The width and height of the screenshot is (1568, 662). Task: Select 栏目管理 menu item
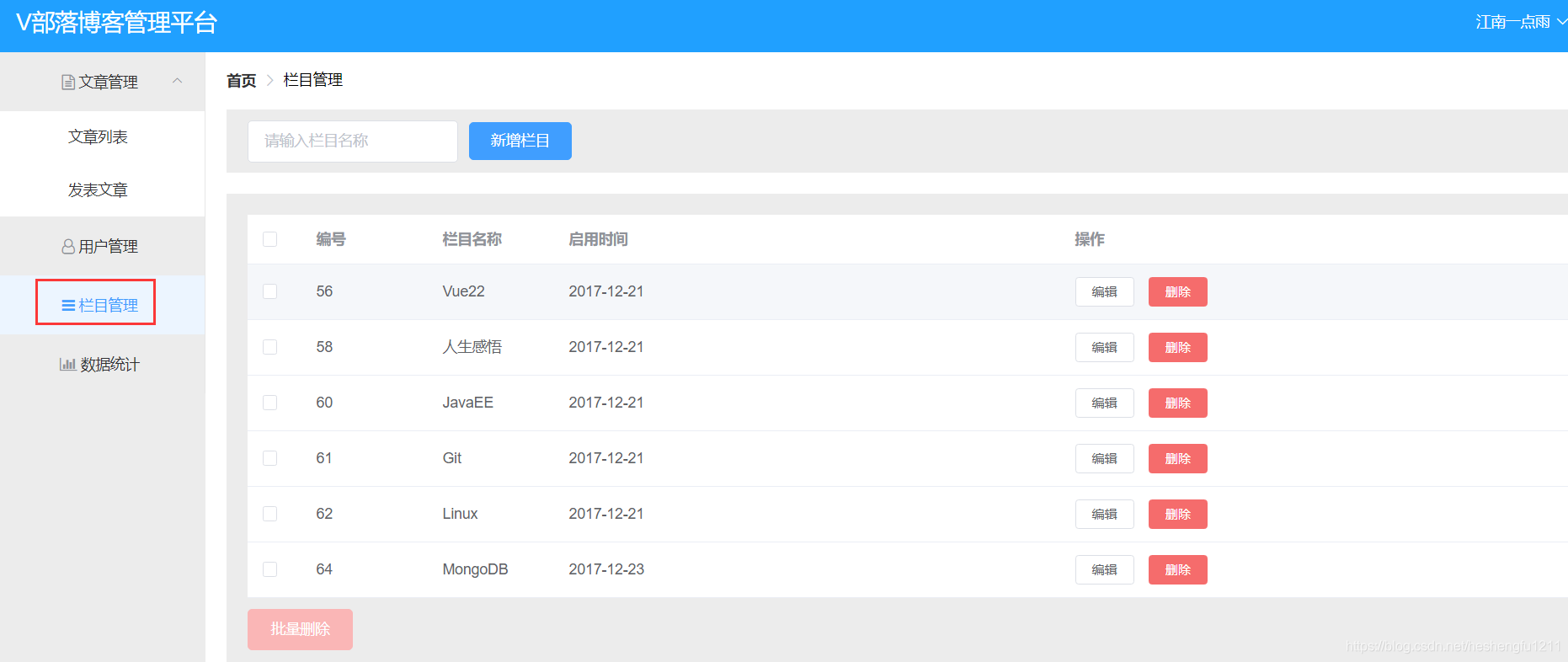pyautogui.click(x=102, y=306)
